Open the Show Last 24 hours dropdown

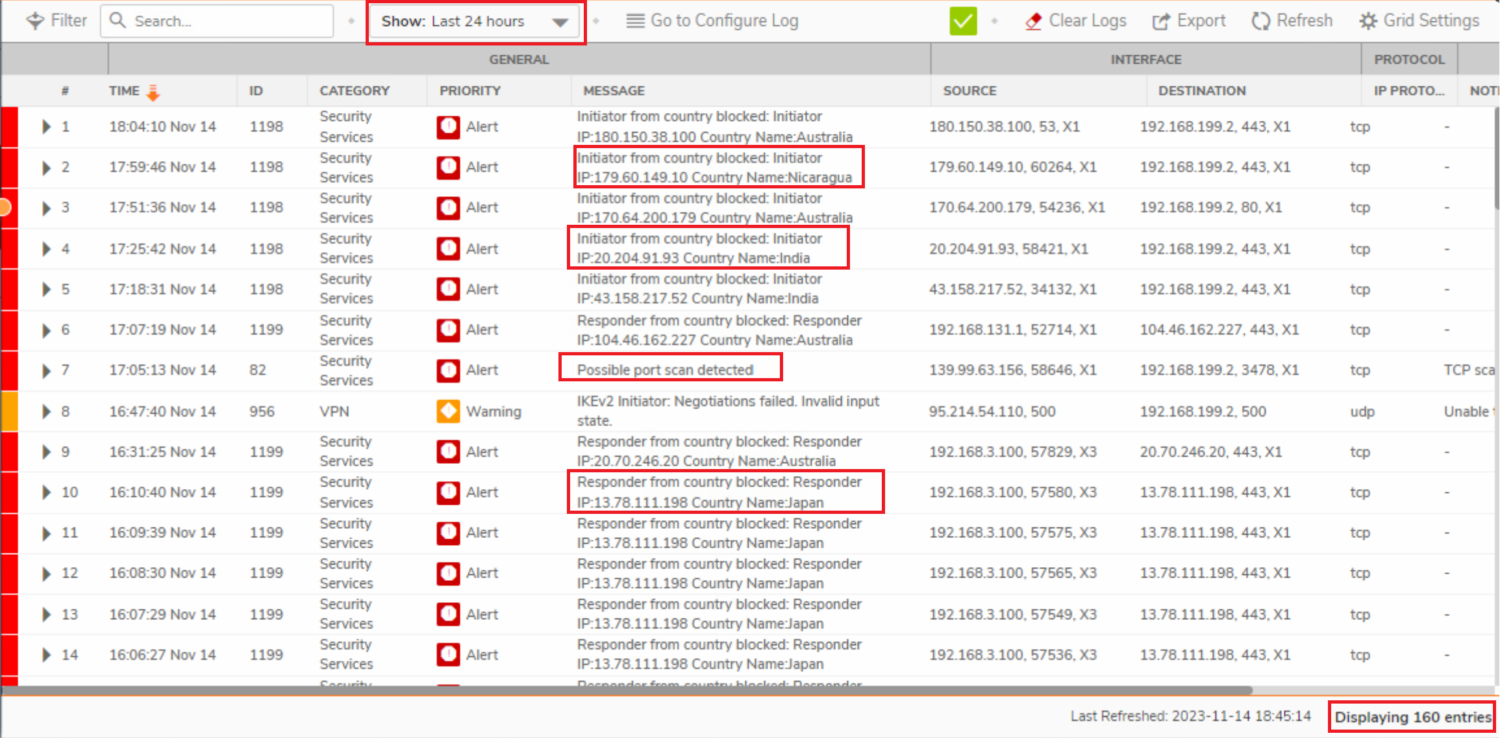(476, 22)
